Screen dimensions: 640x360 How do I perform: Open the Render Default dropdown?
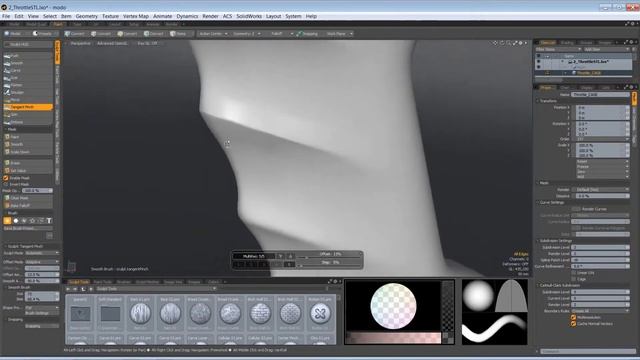(600, 189)
